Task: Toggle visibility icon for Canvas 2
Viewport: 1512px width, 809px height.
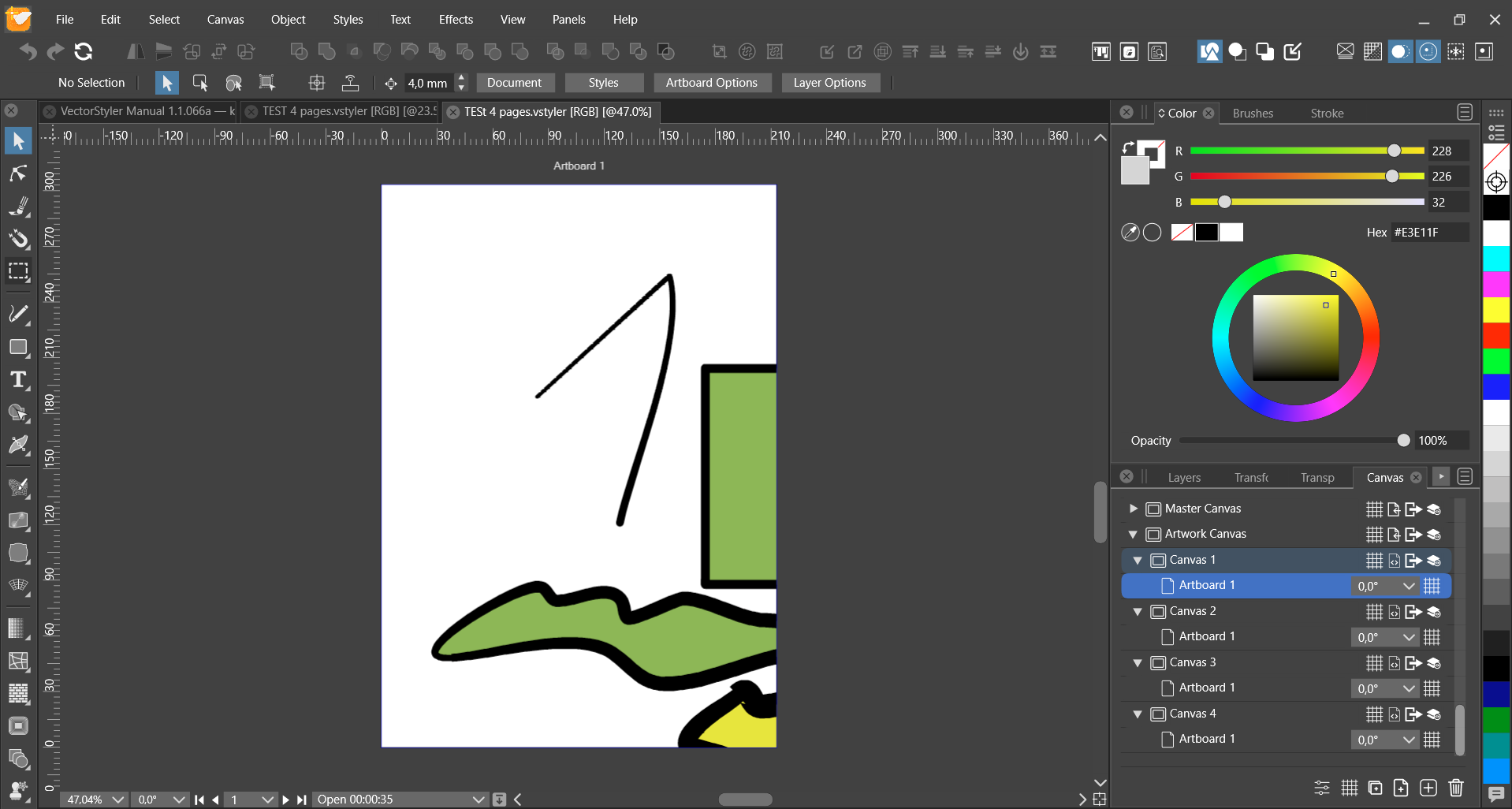Action: pos(1434,612)
